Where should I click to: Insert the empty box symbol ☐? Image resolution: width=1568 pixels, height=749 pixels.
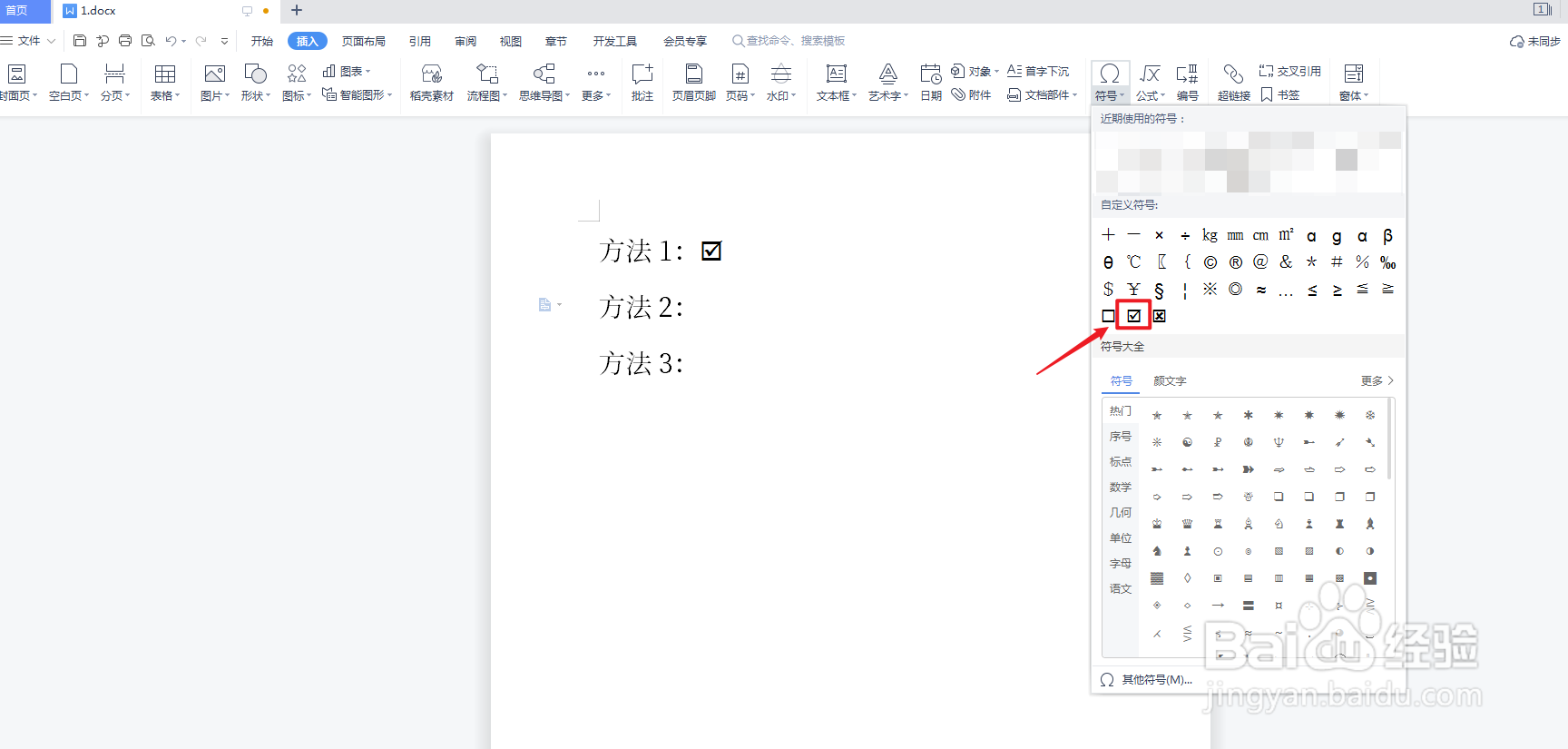(1108, 316)
